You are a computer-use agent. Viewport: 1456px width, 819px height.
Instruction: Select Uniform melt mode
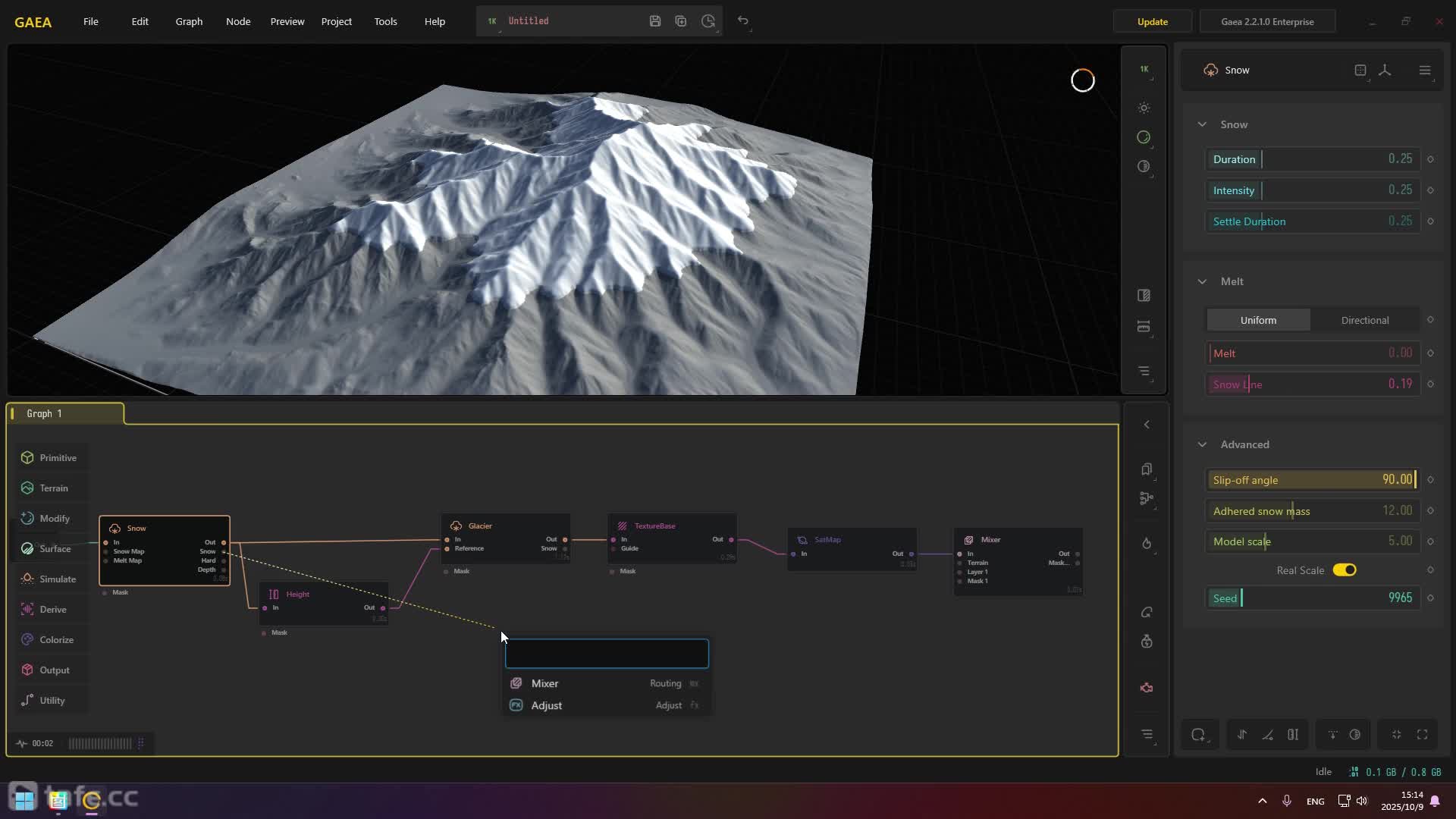click(x=1258, y=320)
